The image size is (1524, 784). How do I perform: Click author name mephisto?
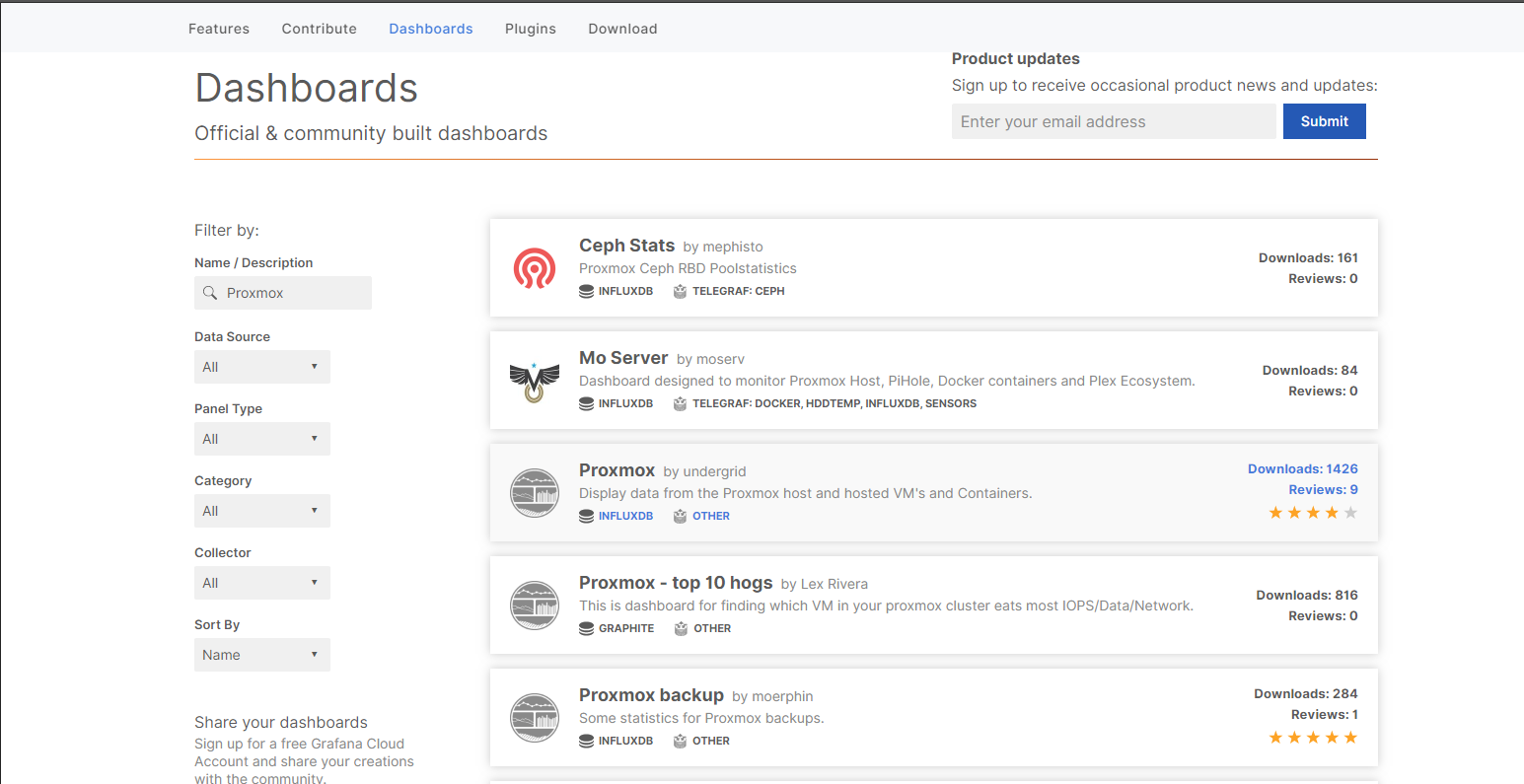point(733,247)
